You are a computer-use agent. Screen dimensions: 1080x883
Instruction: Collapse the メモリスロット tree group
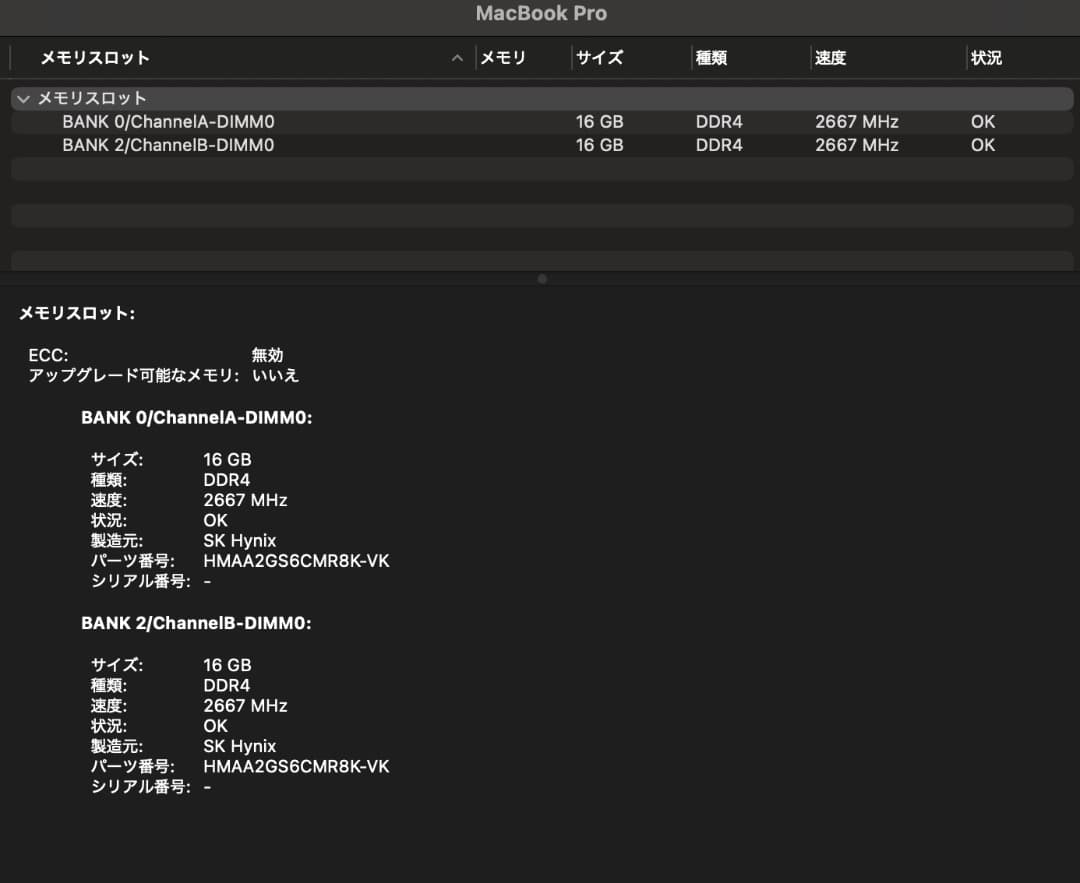pyautogui.click(x=23, y=99)
